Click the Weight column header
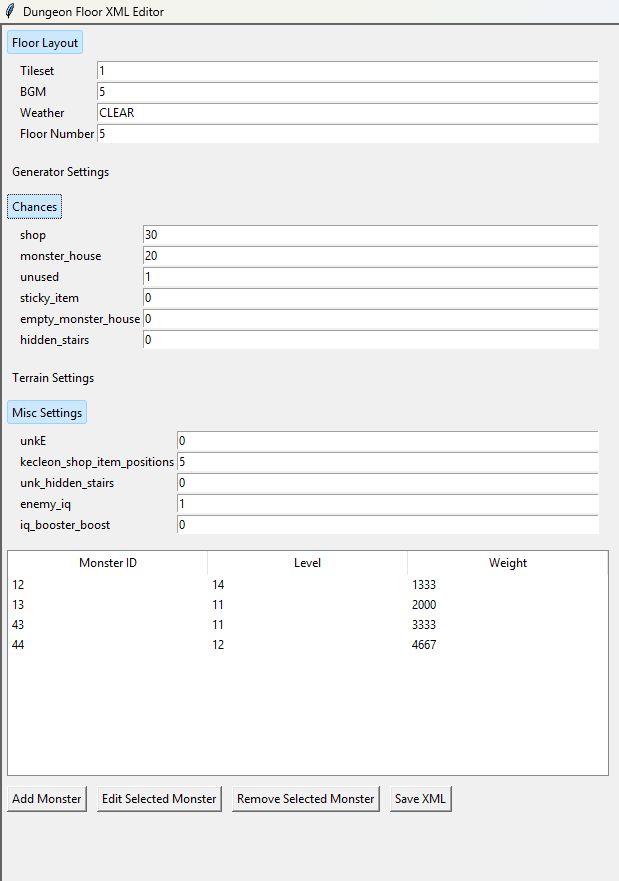 (507, 563)
